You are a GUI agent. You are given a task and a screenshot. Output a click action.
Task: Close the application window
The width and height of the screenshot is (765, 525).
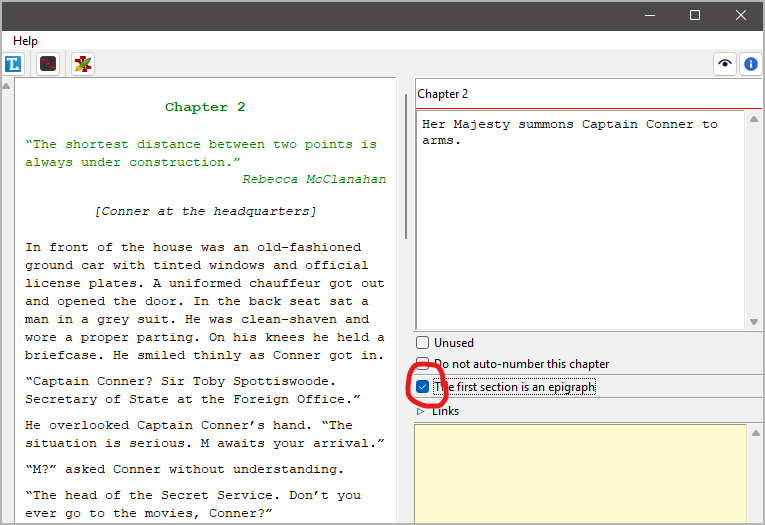tap(741, 16)
